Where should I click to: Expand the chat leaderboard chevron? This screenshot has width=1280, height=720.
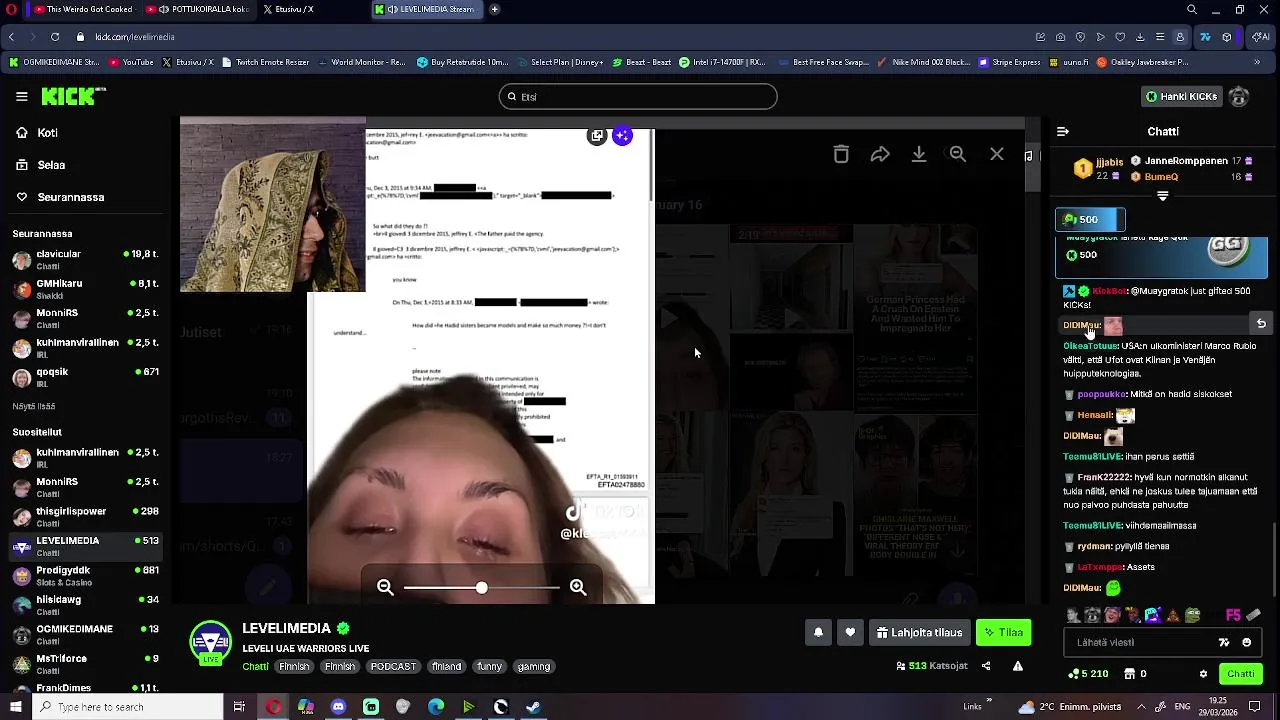point(1162,197)
